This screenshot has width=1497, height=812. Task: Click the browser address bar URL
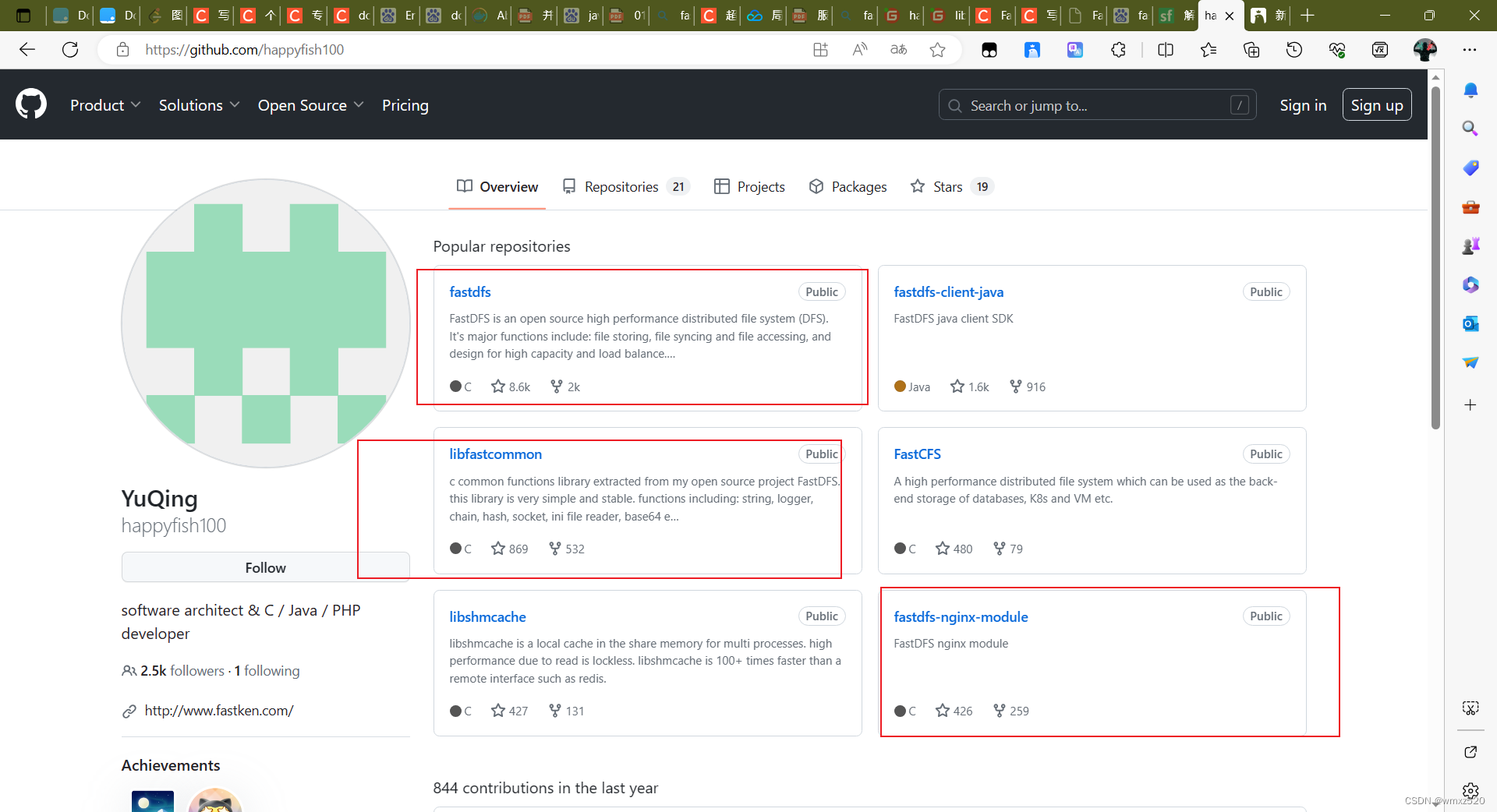pyautogui.click(x=244, y=50)
